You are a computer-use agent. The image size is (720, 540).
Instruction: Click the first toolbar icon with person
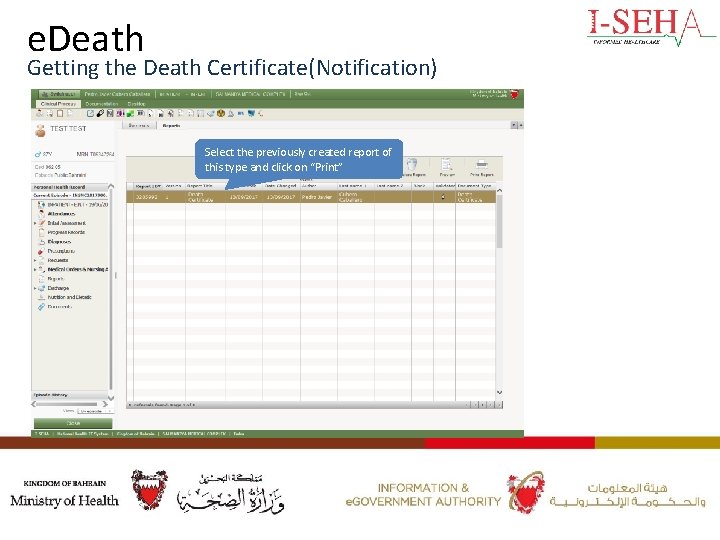(40, 113)
